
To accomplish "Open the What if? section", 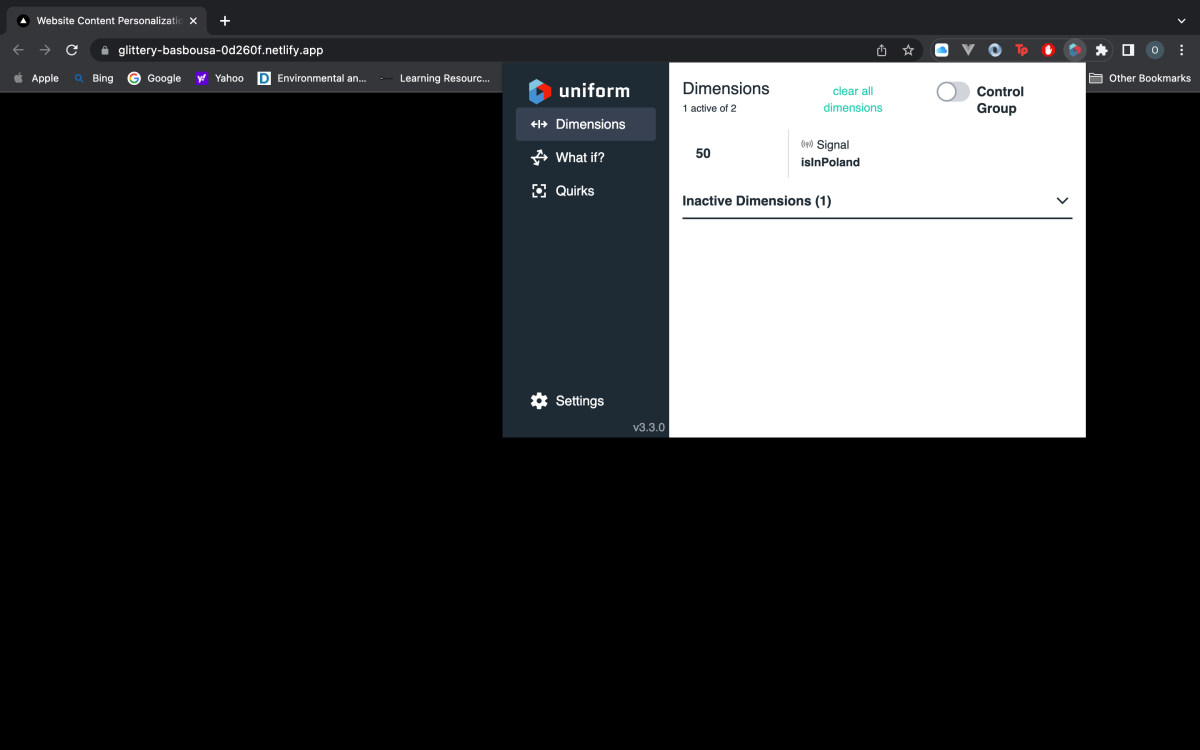I will 586,157.
